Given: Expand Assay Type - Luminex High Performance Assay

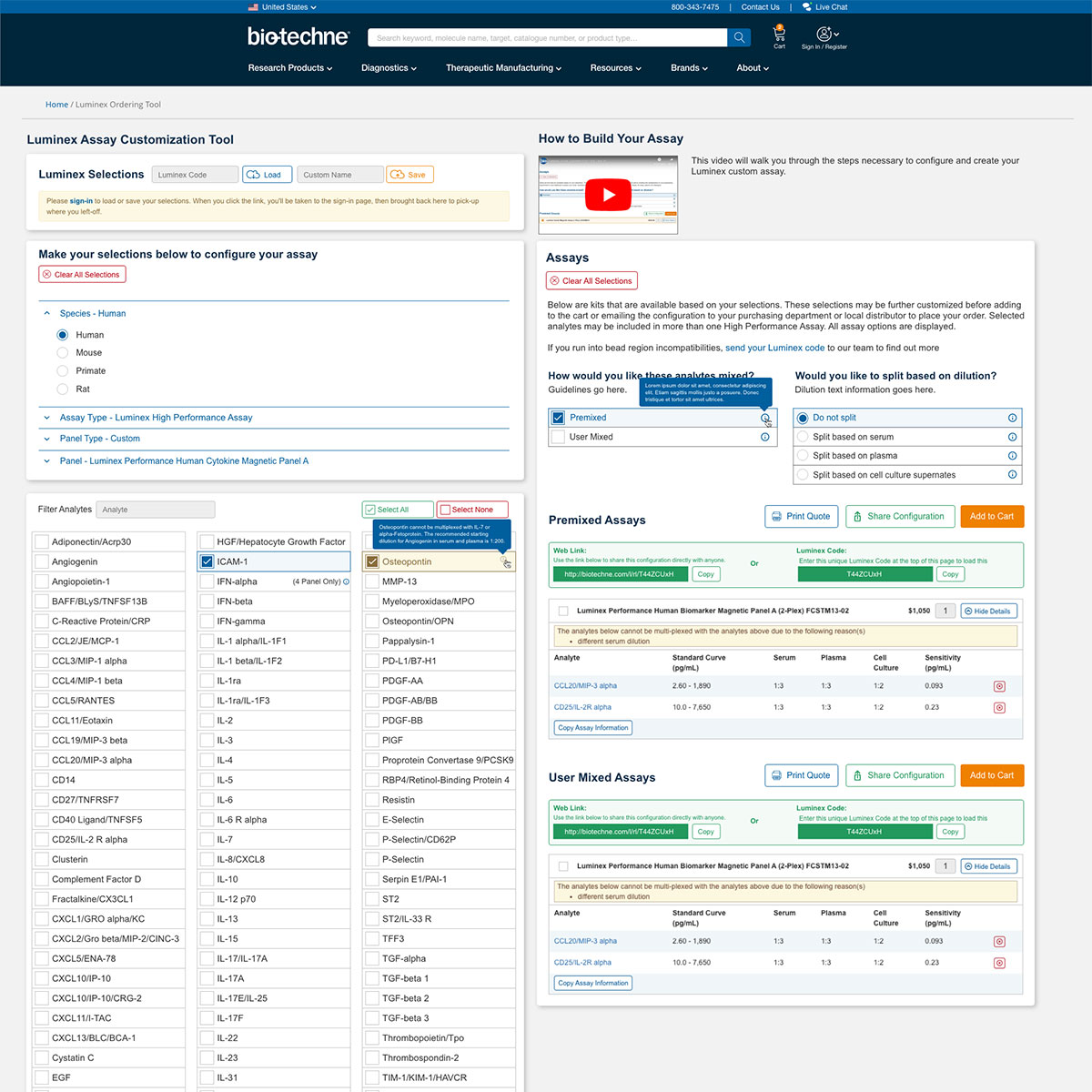Looking at the screenshot, I should pos(47,418).
